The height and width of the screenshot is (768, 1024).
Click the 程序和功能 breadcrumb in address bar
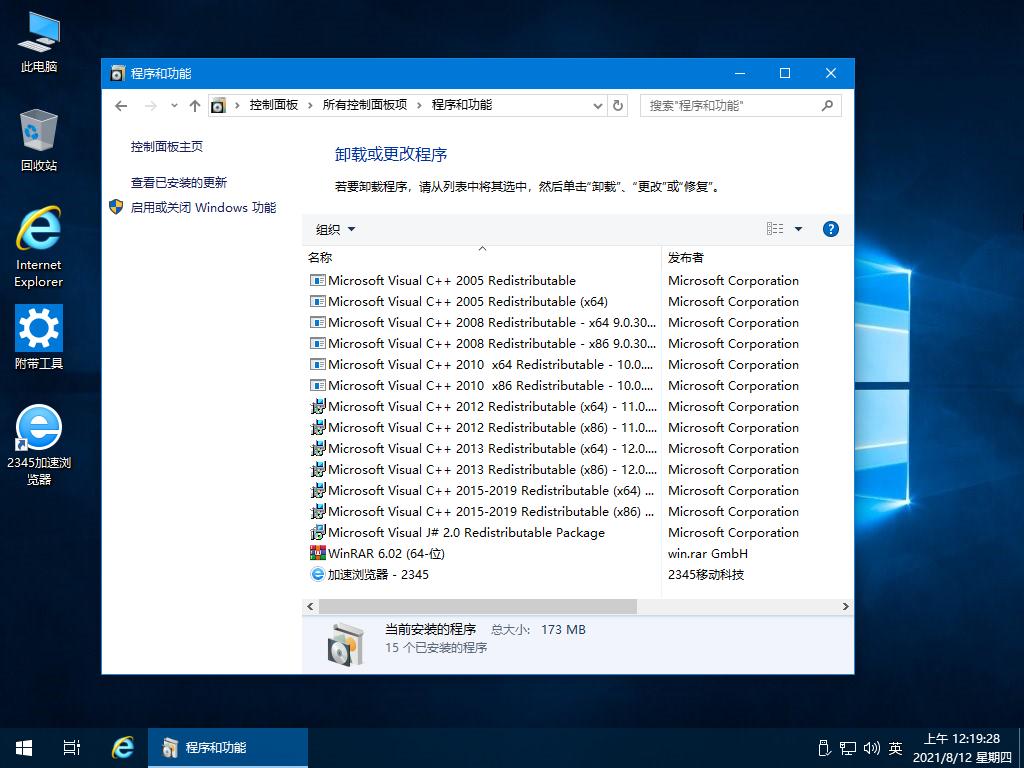(462, 105)
